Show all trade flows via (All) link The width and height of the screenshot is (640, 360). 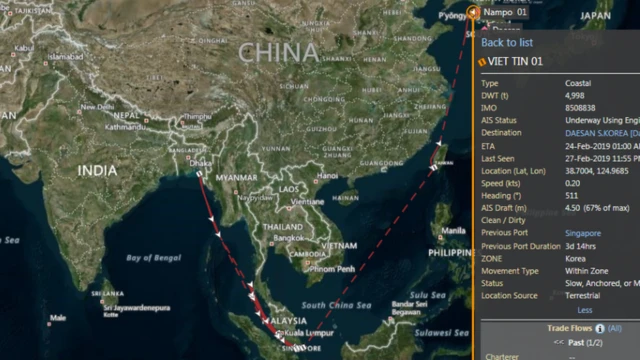click(614, 328)
